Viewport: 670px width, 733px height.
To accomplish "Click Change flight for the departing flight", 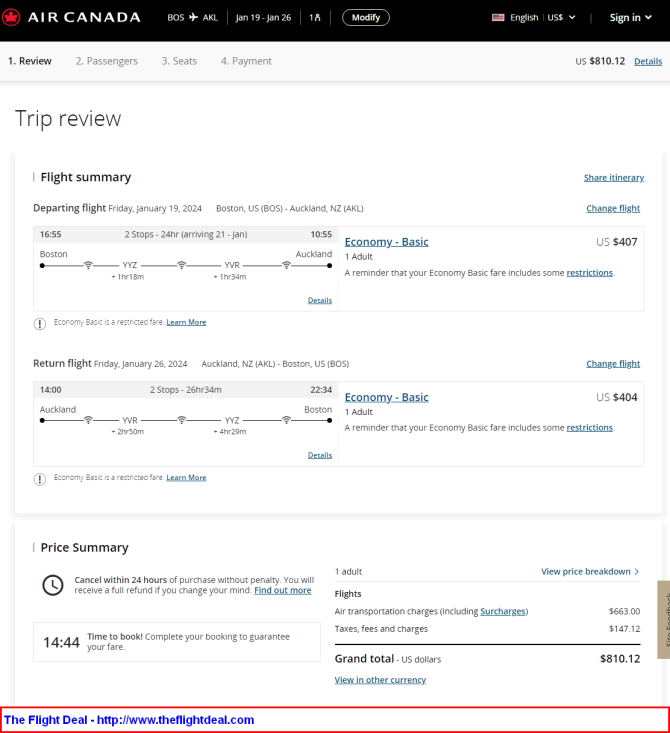I will 613,209.
